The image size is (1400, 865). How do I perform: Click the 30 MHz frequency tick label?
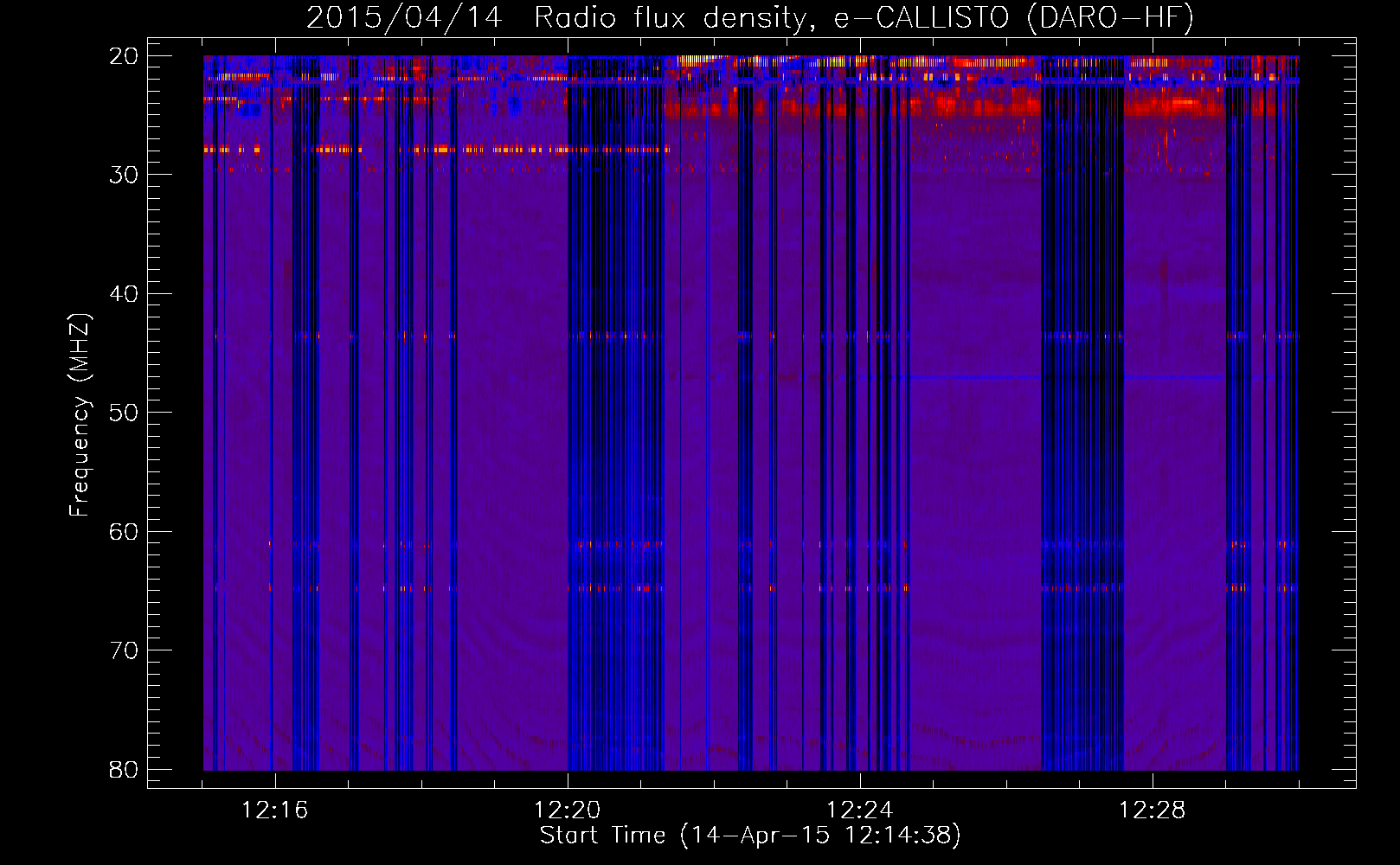tap(124, 175)
